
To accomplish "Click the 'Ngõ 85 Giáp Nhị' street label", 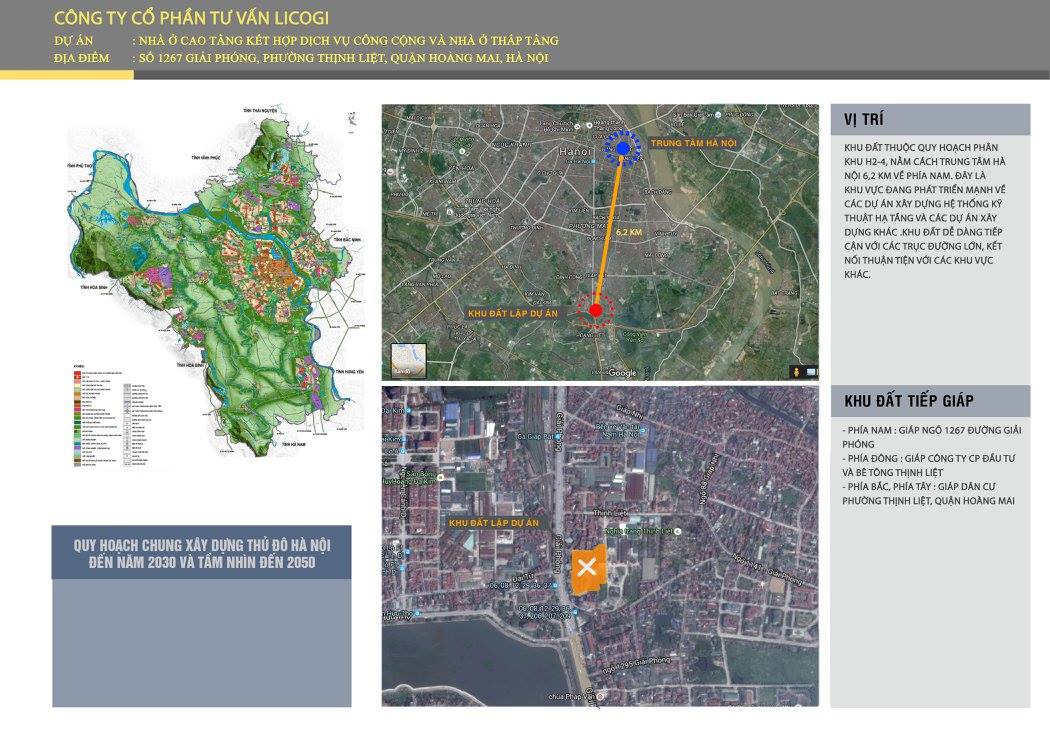I will [709, 479].
